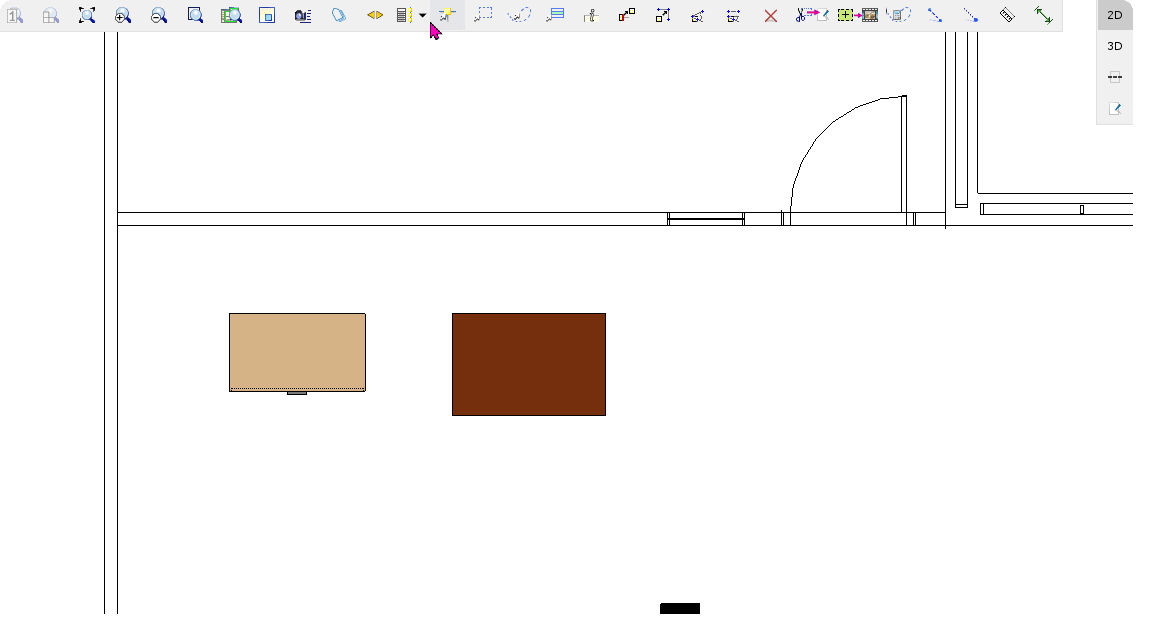Toggle the star selection mode tool
1159x633 pixels.
tap(447, 15)
